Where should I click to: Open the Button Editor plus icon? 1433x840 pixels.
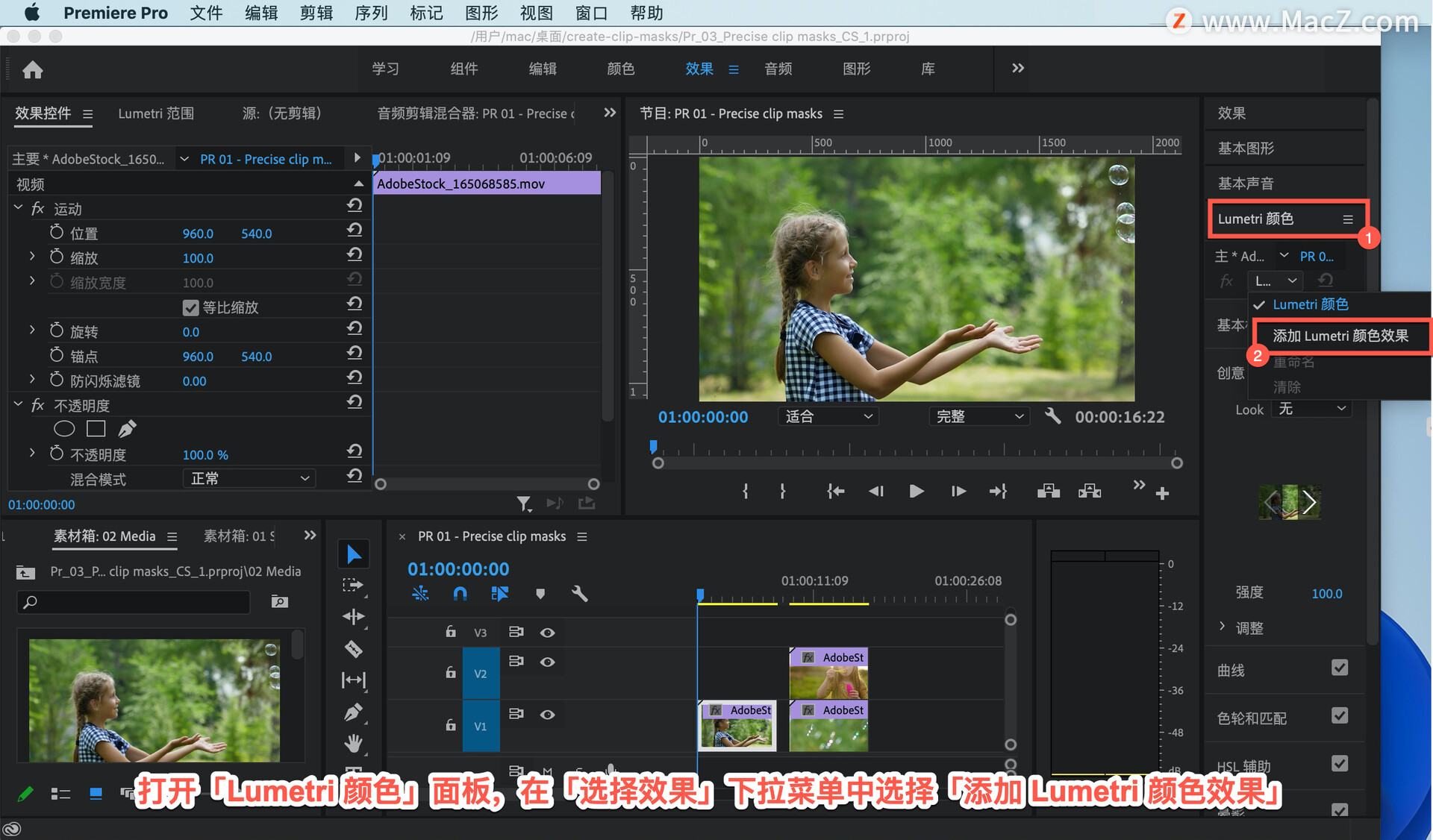coord(1162,493)
